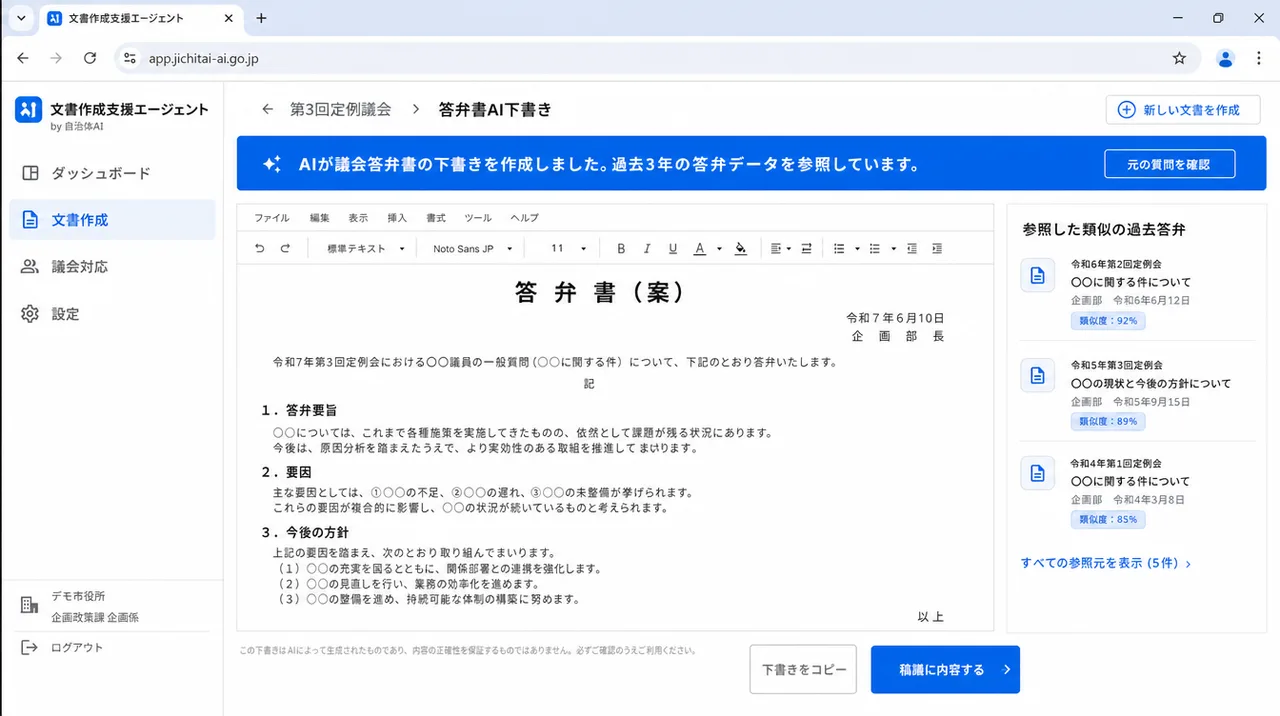Open 設定 in sidebar
The height and width of the screenshot is (716, 1280).
point(112,314)
